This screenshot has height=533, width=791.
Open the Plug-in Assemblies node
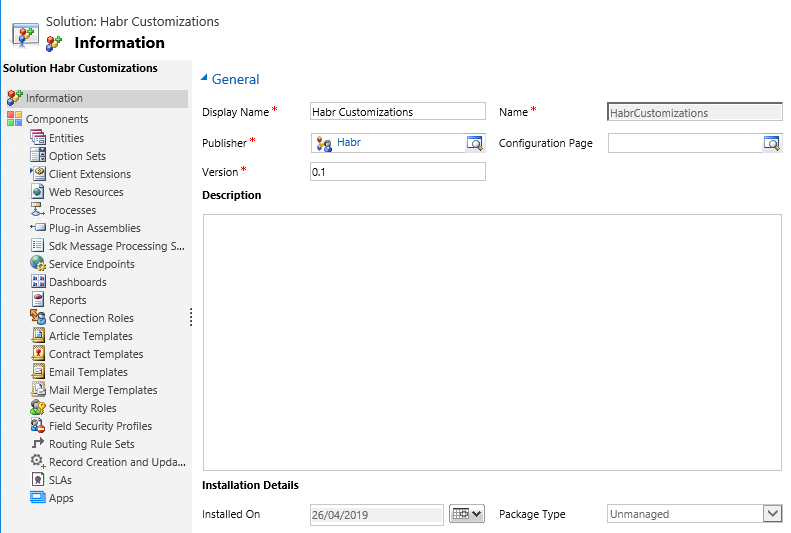coord(94,228)
